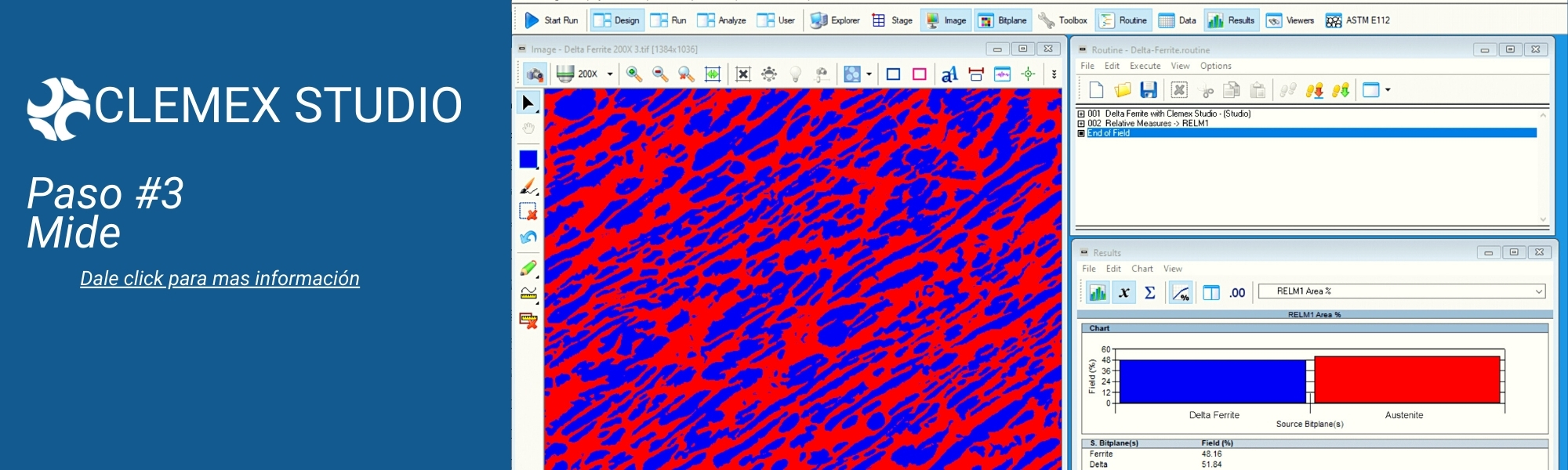
Task: Expand routine step 002 Relative Measures
Action: [x=1081, y=124]
